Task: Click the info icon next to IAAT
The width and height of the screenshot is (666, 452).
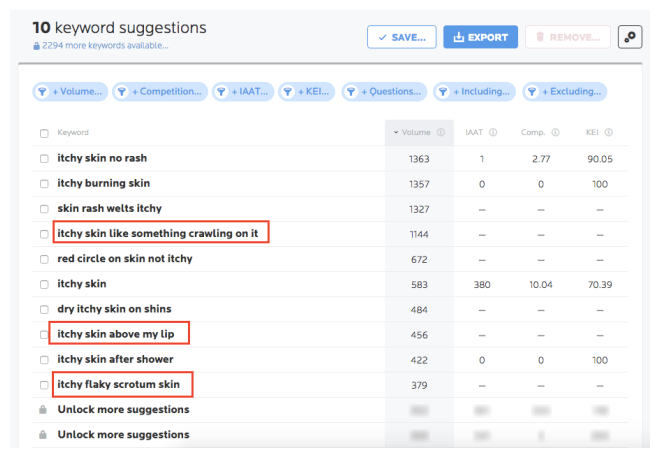Action: [494, 132]
